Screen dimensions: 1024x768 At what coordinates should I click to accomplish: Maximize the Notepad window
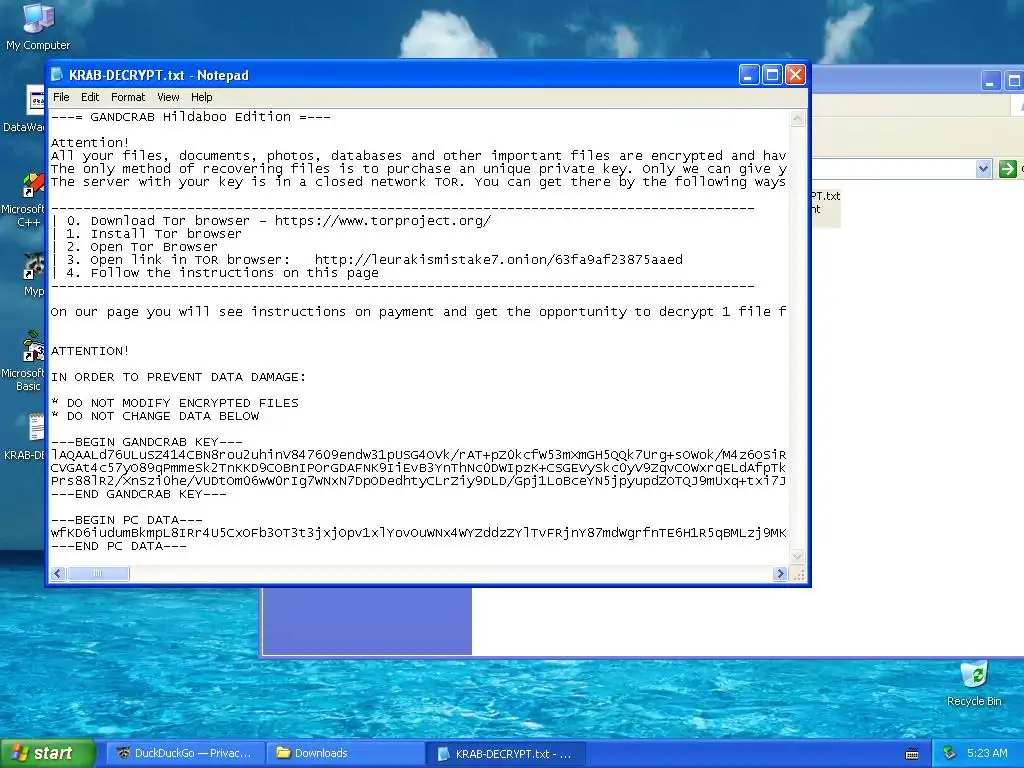[x=772, y=75]
